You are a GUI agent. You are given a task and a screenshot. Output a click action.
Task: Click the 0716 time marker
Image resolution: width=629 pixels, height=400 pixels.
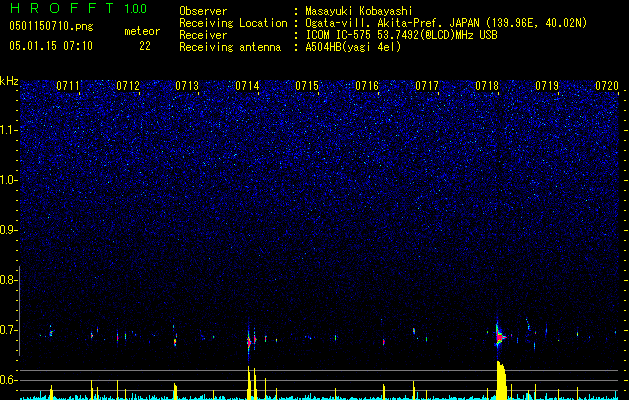(x=367, y=86)
